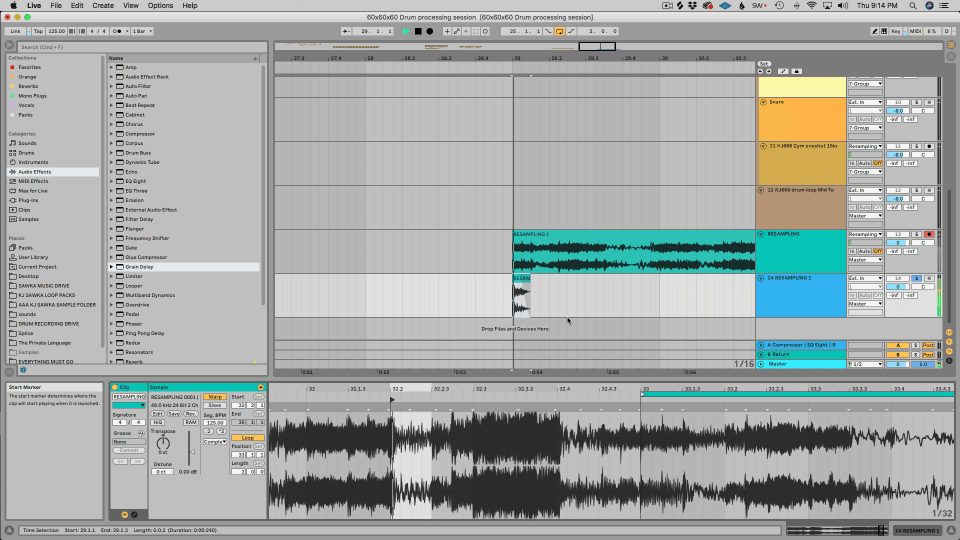Open the View menu
960x540 pixels.
130,6
